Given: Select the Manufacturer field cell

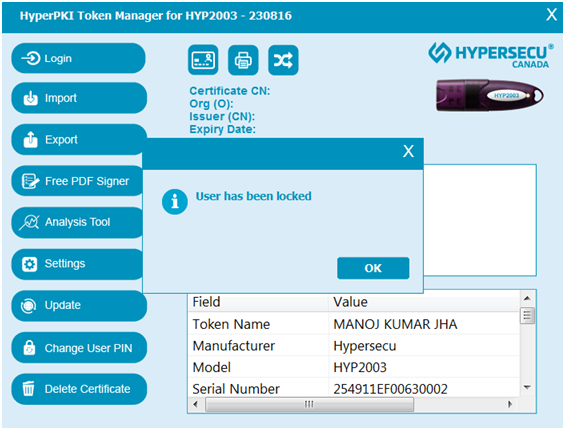Looking at the screenshot, I should tap(258, 346).
